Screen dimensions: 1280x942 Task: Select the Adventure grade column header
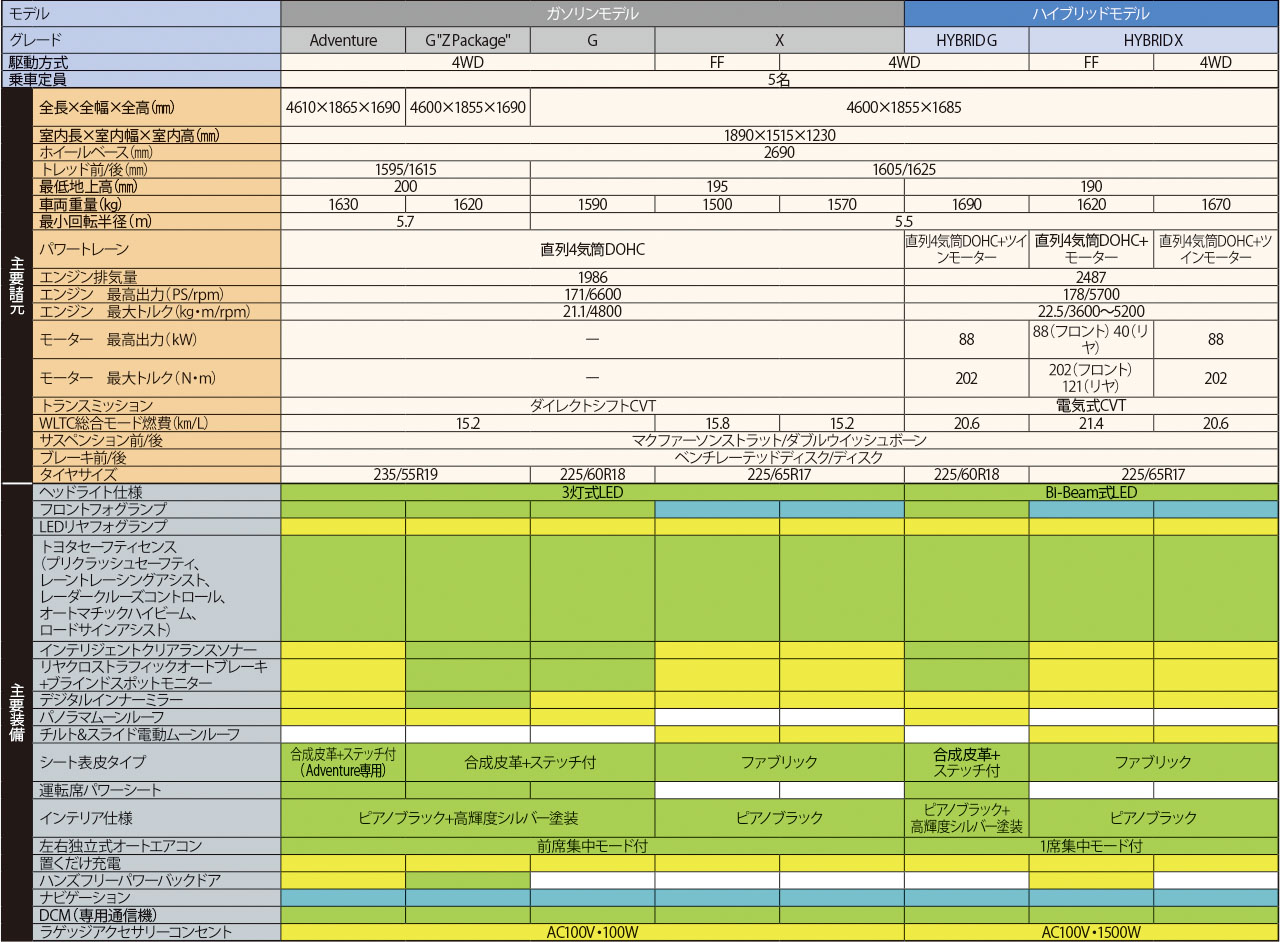coord(343,41)
